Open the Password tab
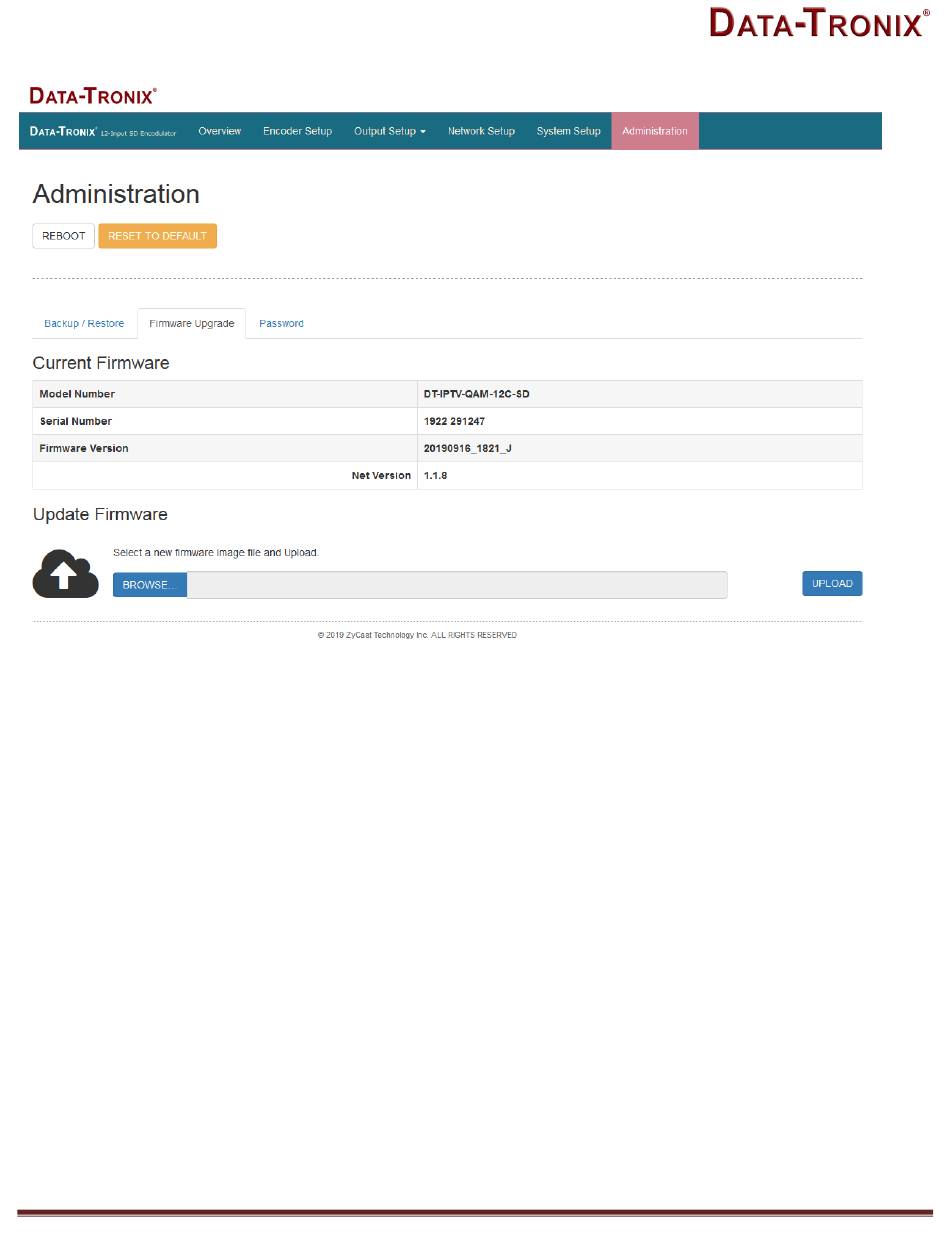Screen dimensions: 950x1254 281,323
